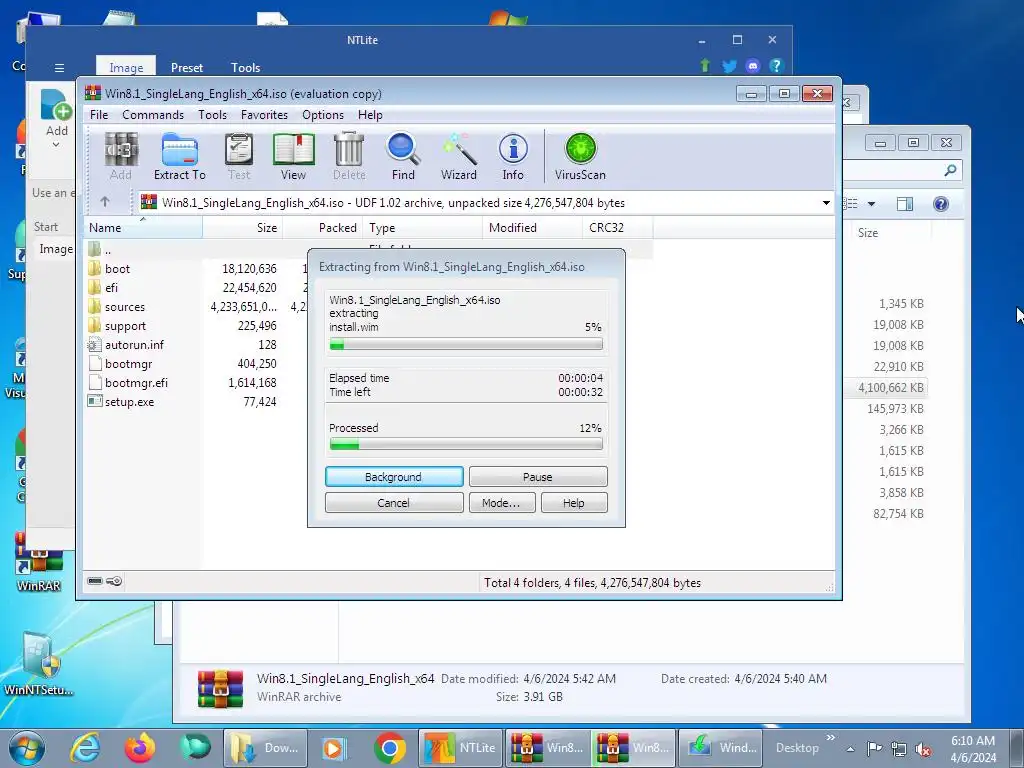Screen dimensions: 1024x768
Task: Click the Explorer search magnifier icon
Action: 950,170
